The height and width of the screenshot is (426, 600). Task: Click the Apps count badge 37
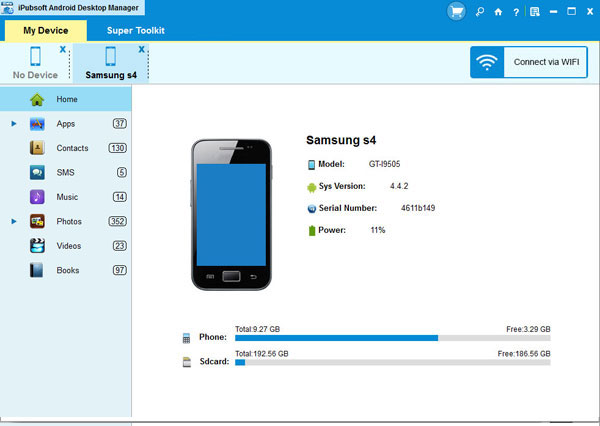click(x=119, y=124)
